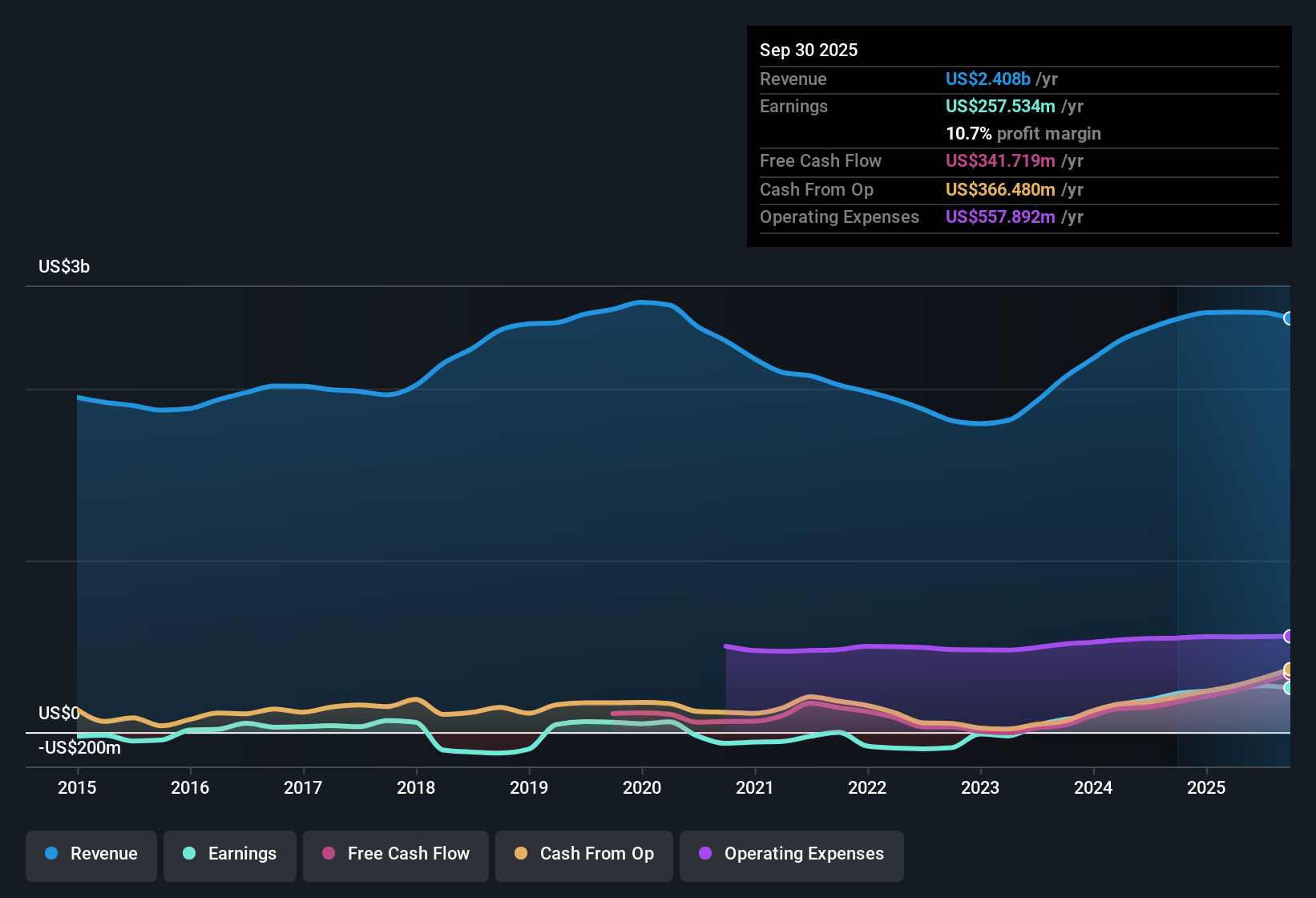This screenshot has height=898, width=1316.
Task: Click the 10.7% profit margin text
Action: tap(1023, 134)
